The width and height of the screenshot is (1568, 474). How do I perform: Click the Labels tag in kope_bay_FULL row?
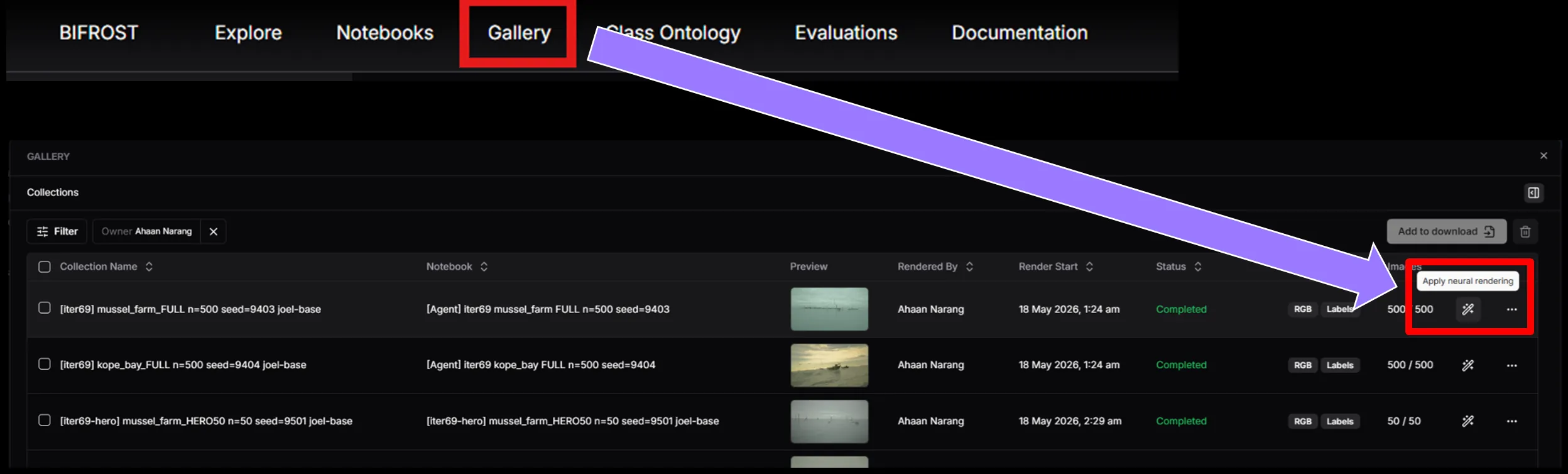[x=1339, y=365]
